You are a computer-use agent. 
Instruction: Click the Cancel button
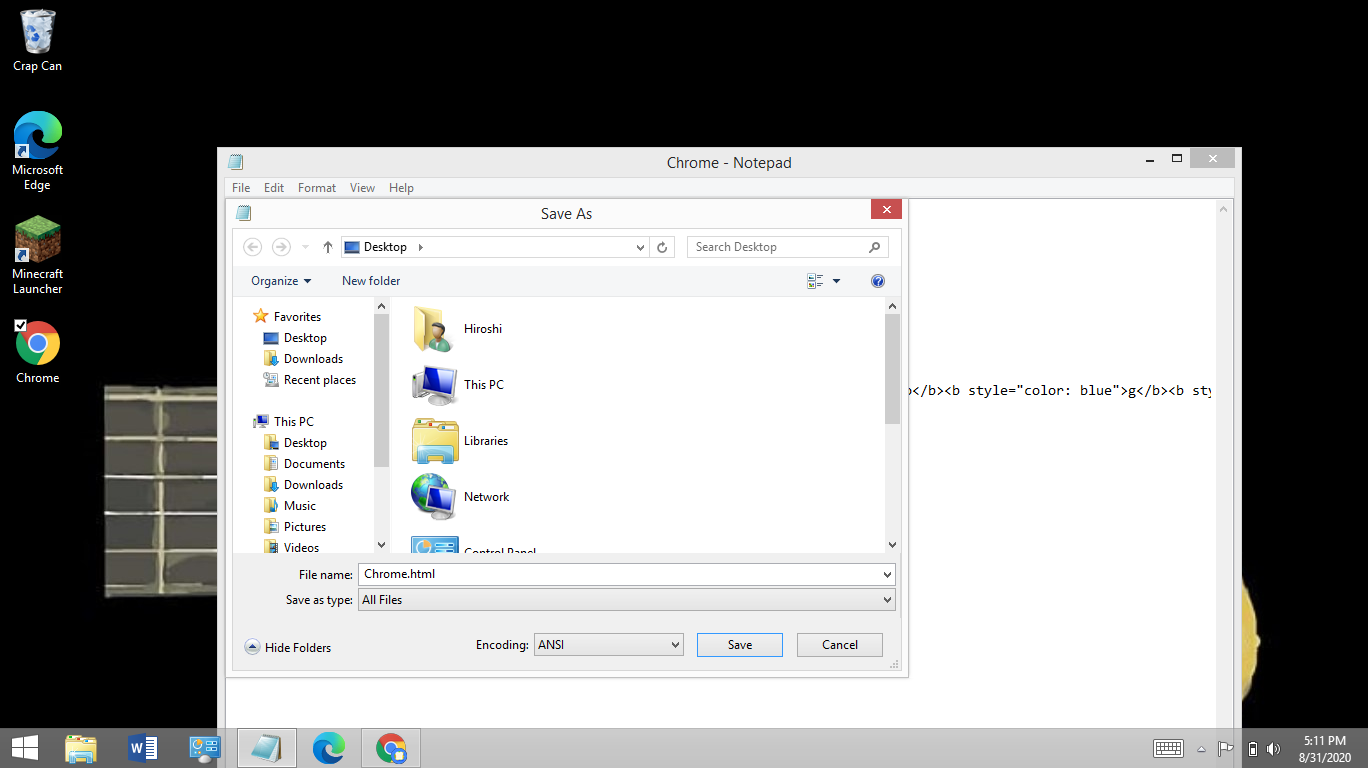pyautogui.click(x=840, y=645)
